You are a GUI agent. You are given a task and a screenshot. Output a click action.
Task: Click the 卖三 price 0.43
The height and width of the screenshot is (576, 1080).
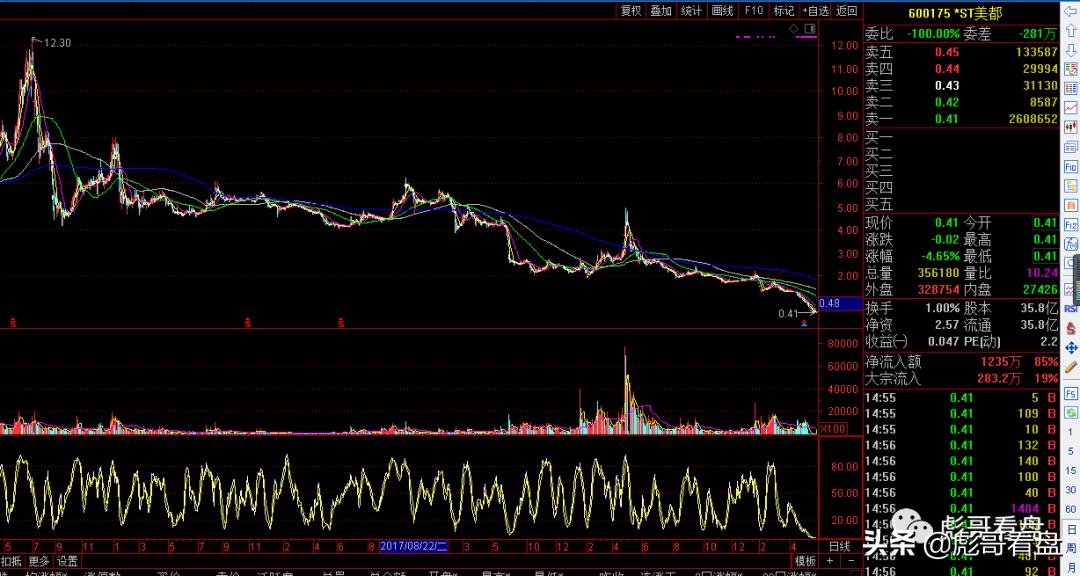(x=947, y=85)
